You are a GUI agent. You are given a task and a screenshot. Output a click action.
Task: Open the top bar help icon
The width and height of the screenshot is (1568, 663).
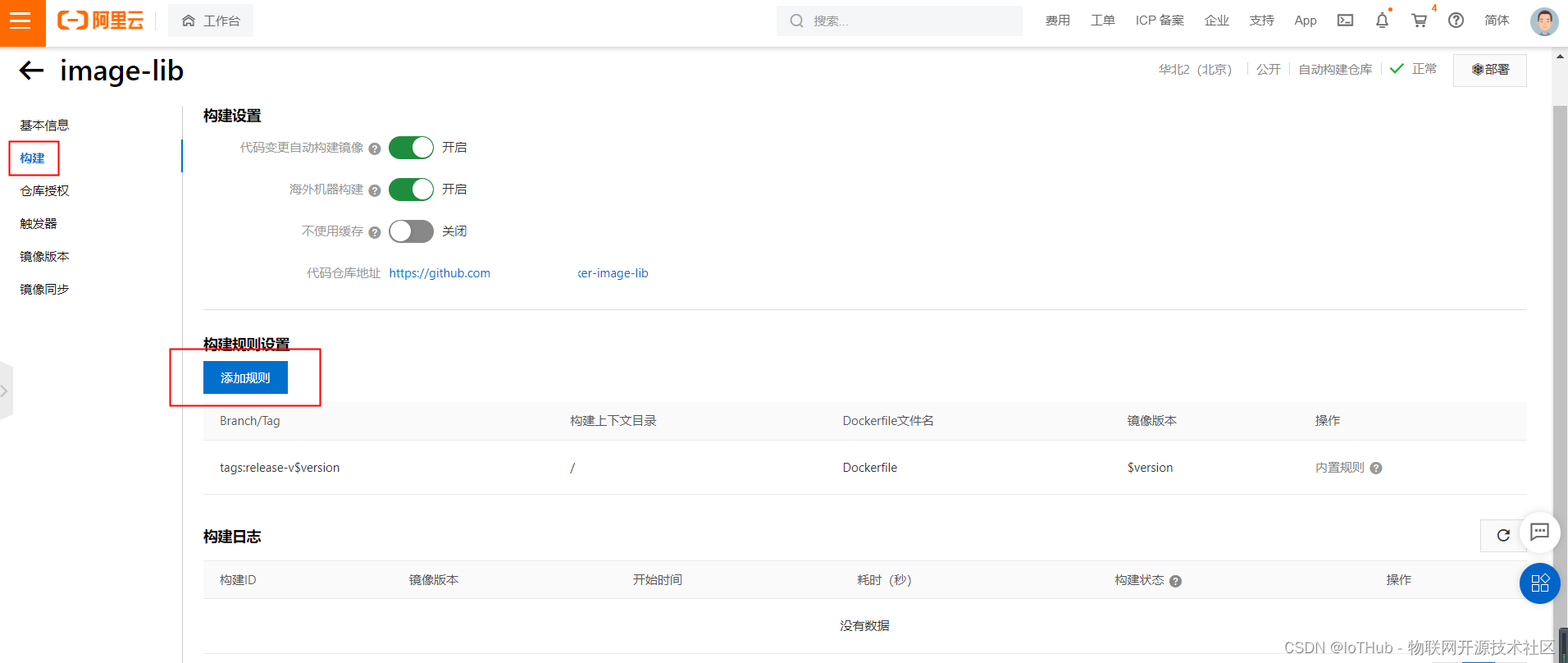point(1456,21)
